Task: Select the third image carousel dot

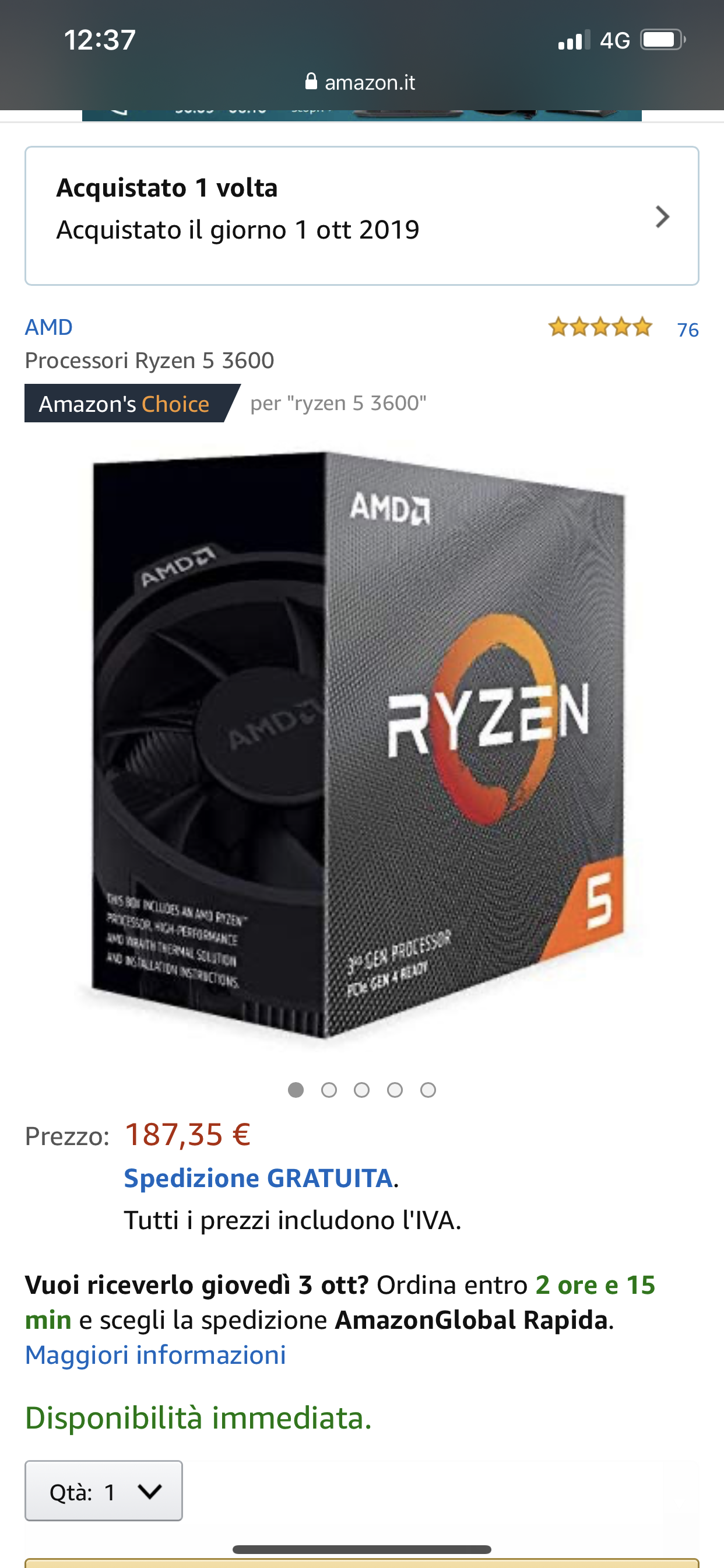Action: pyautogui.click(x=362, y=1090)
